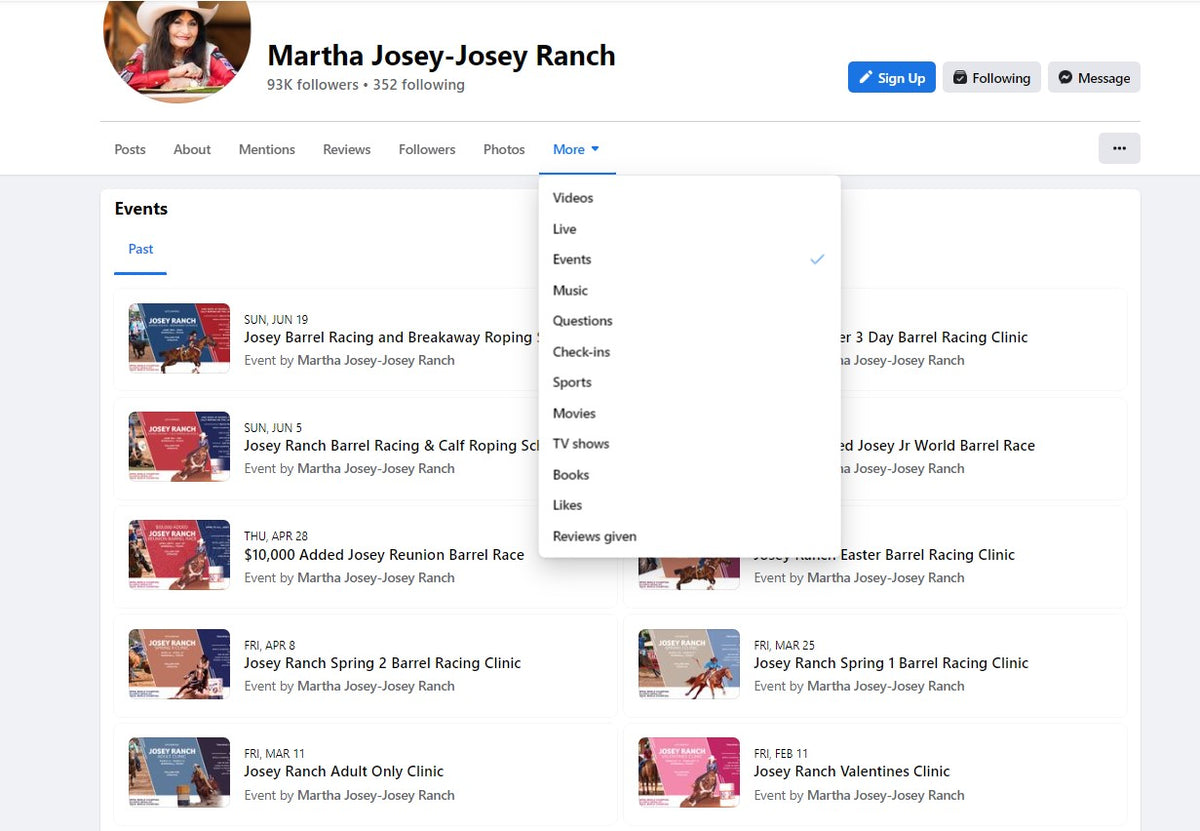Switch to the About tab

pos(192,149)
